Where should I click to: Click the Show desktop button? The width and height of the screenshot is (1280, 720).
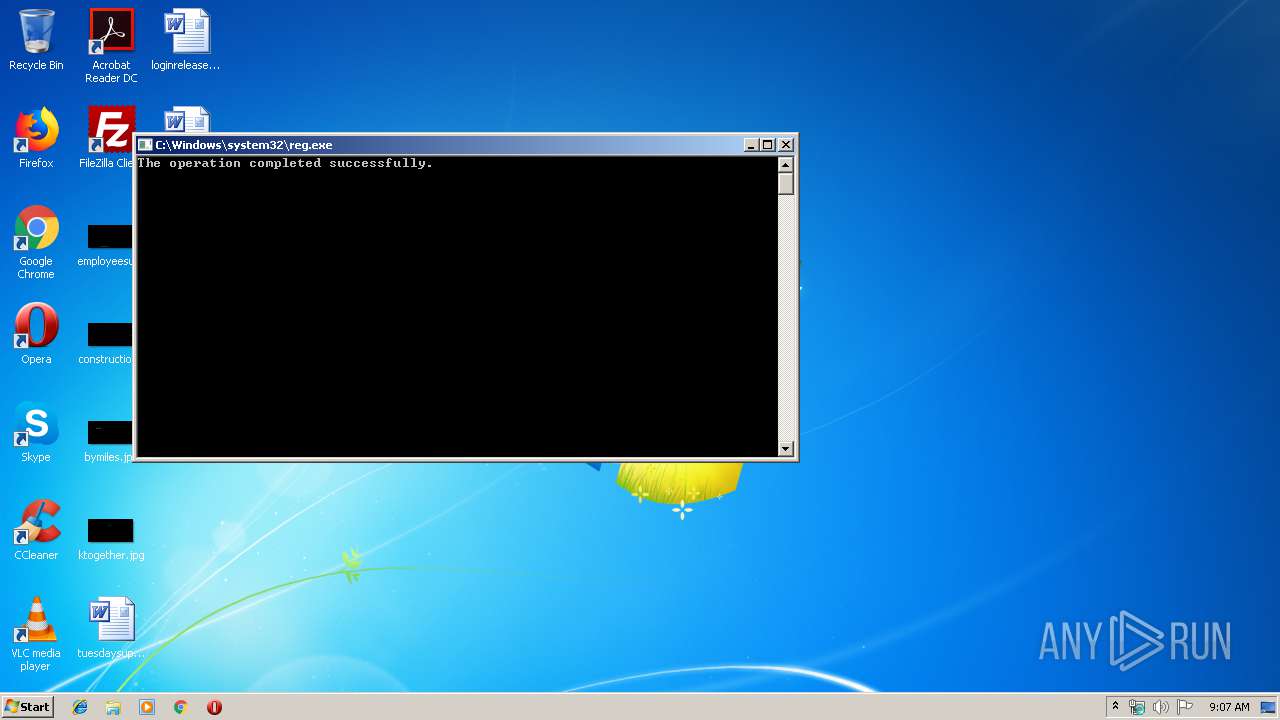click(1268, 707)
